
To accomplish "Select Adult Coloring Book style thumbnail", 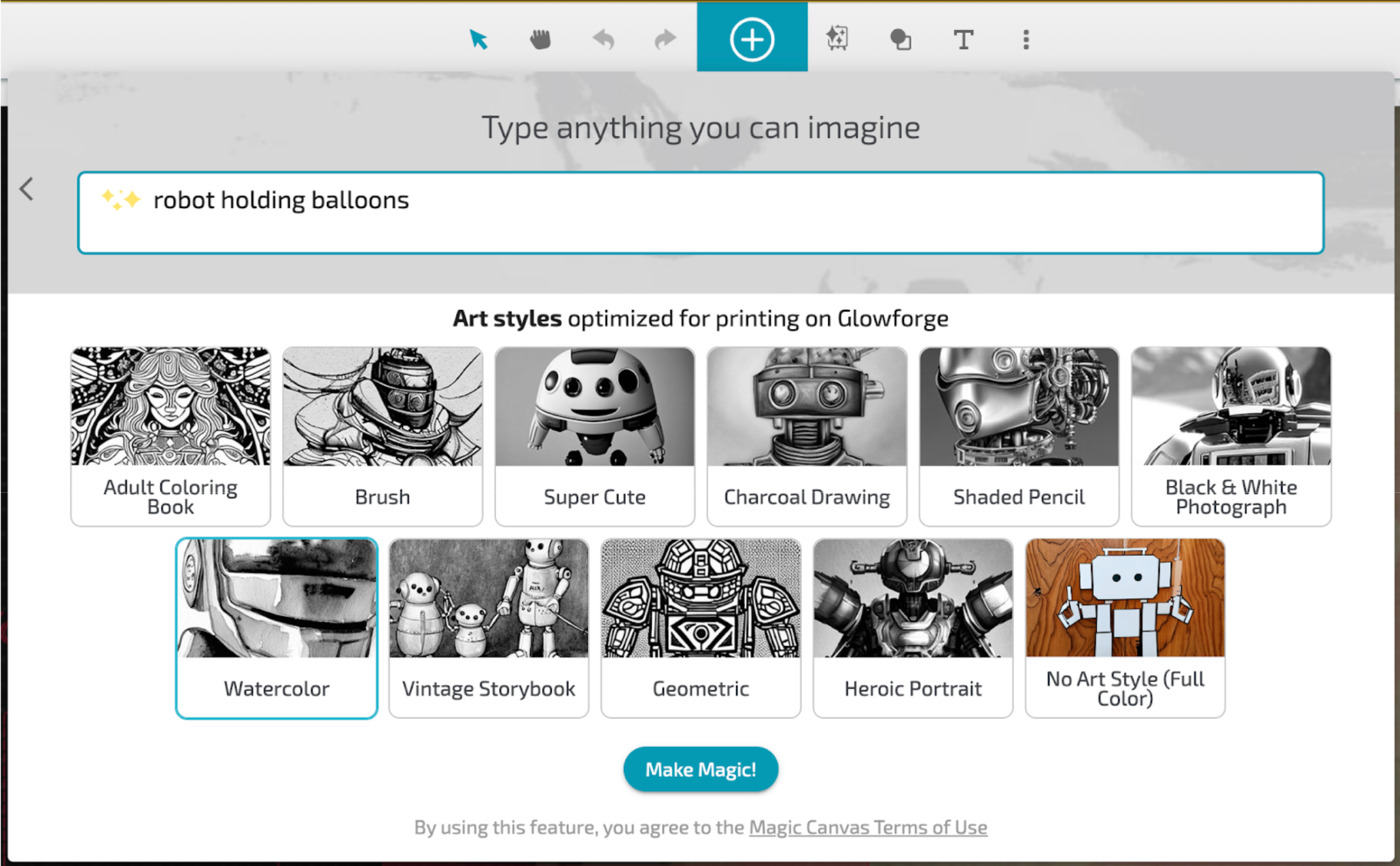I will tap(171, 436).
